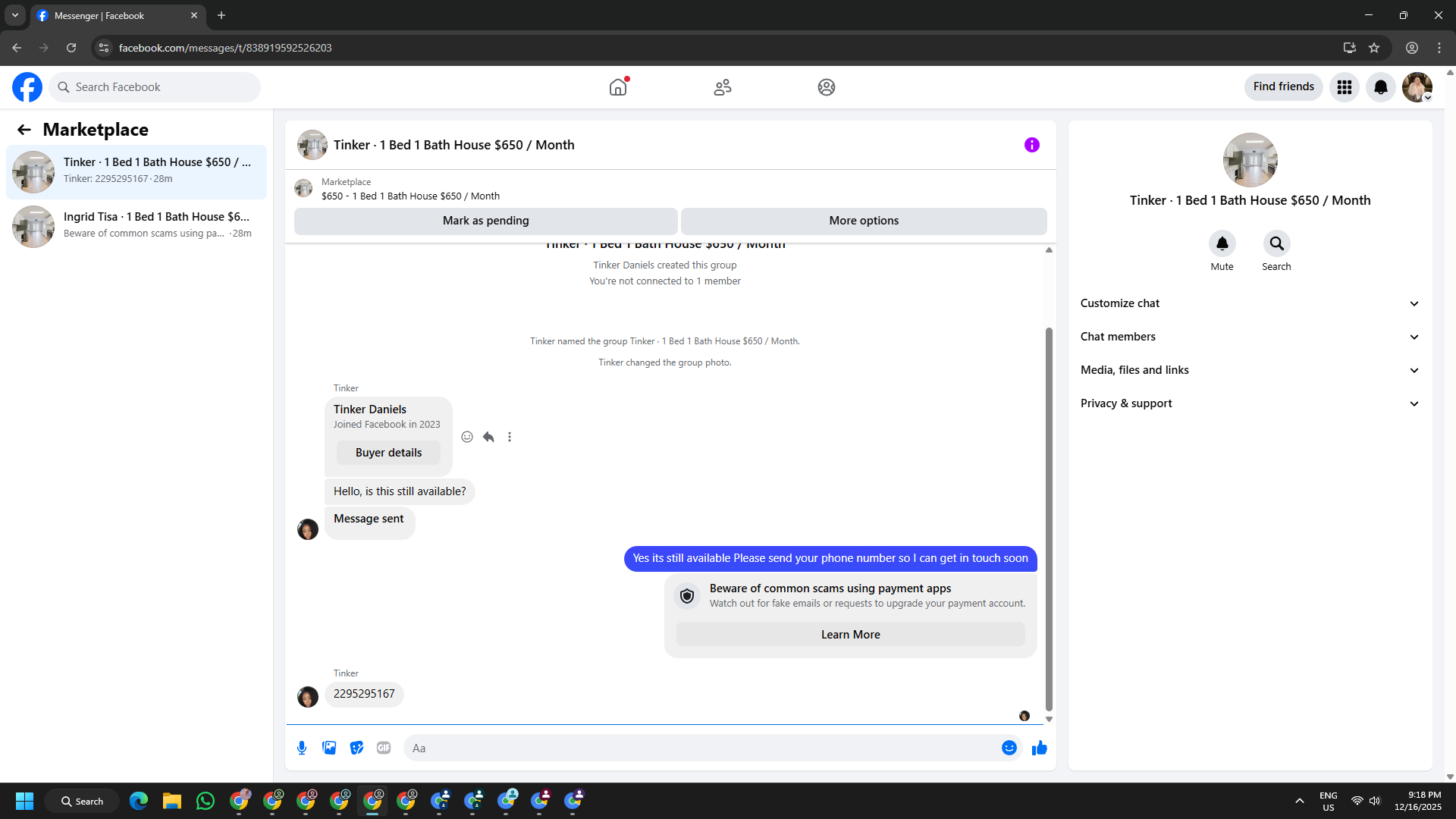1456x819 pixels.
Task: Mute this conversation with bell icon
Action: click(1222, 243)
